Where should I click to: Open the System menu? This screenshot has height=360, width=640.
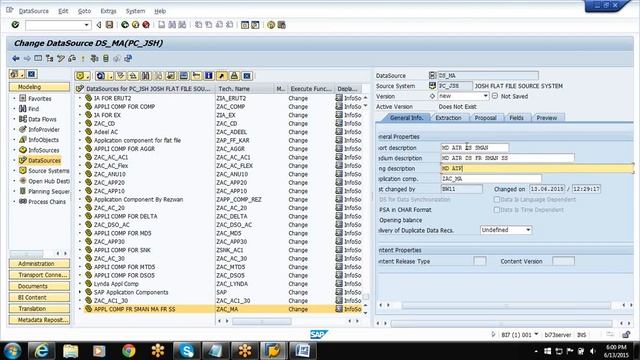(135, 11)
